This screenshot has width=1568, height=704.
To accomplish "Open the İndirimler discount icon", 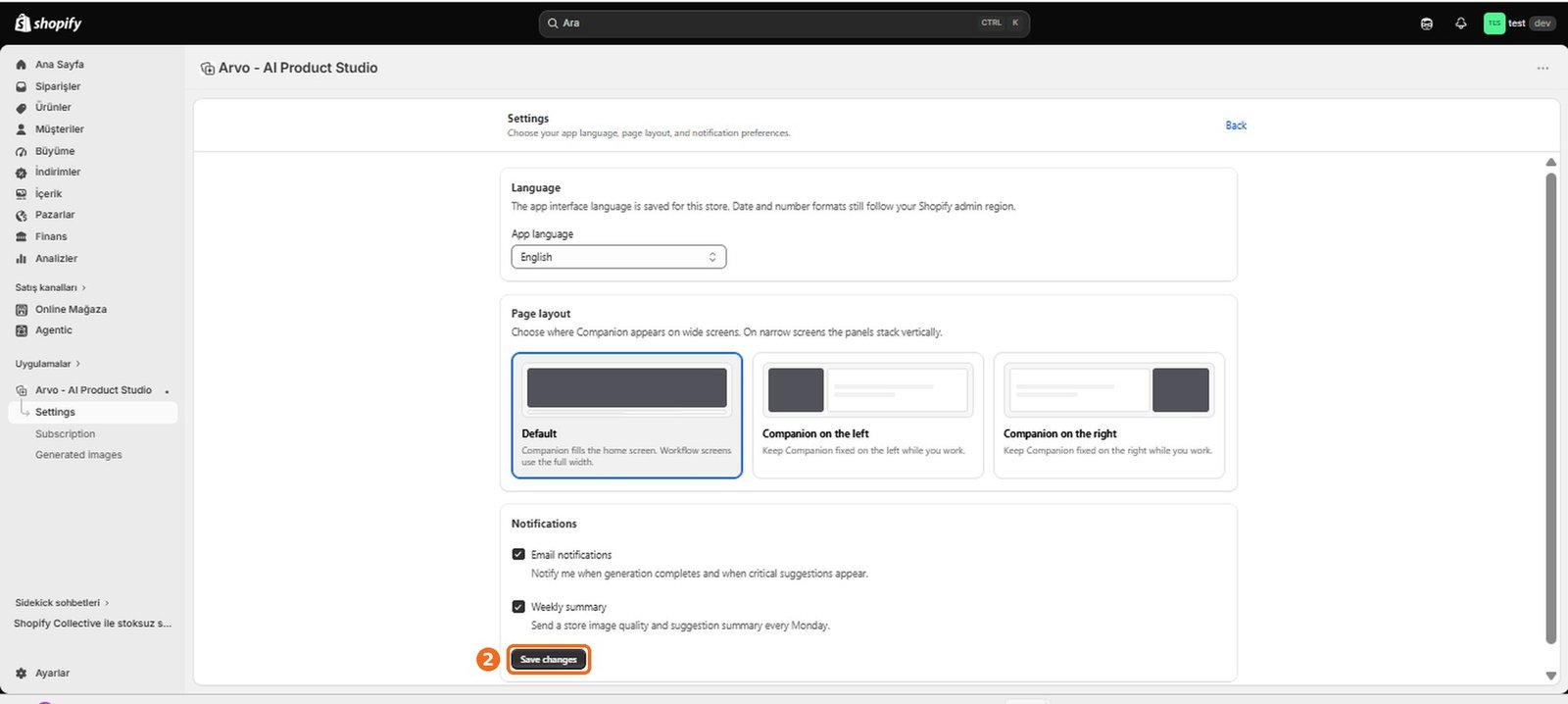I will (x=22, y=173).
